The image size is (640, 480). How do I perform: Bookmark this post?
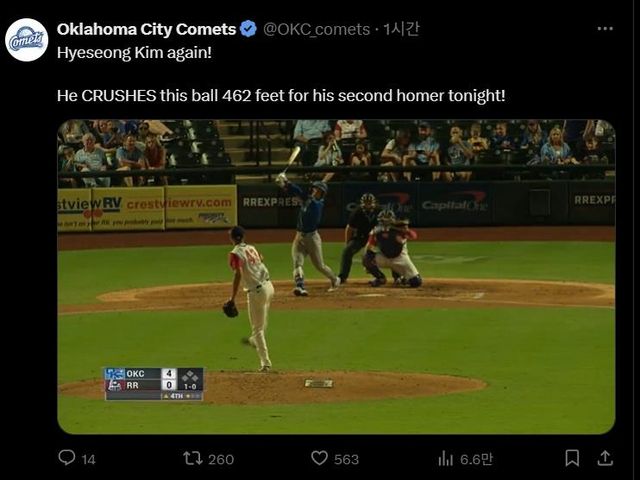point(572,458)
